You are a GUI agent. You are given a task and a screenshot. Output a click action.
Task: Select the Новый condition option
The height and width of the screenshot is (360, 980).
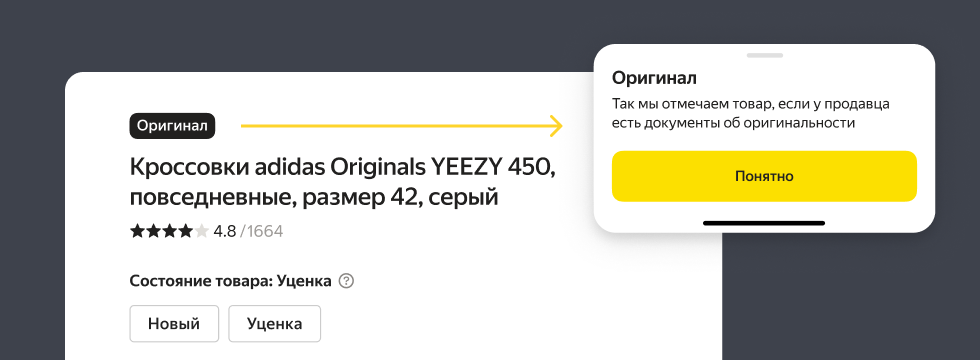point(174,324)
